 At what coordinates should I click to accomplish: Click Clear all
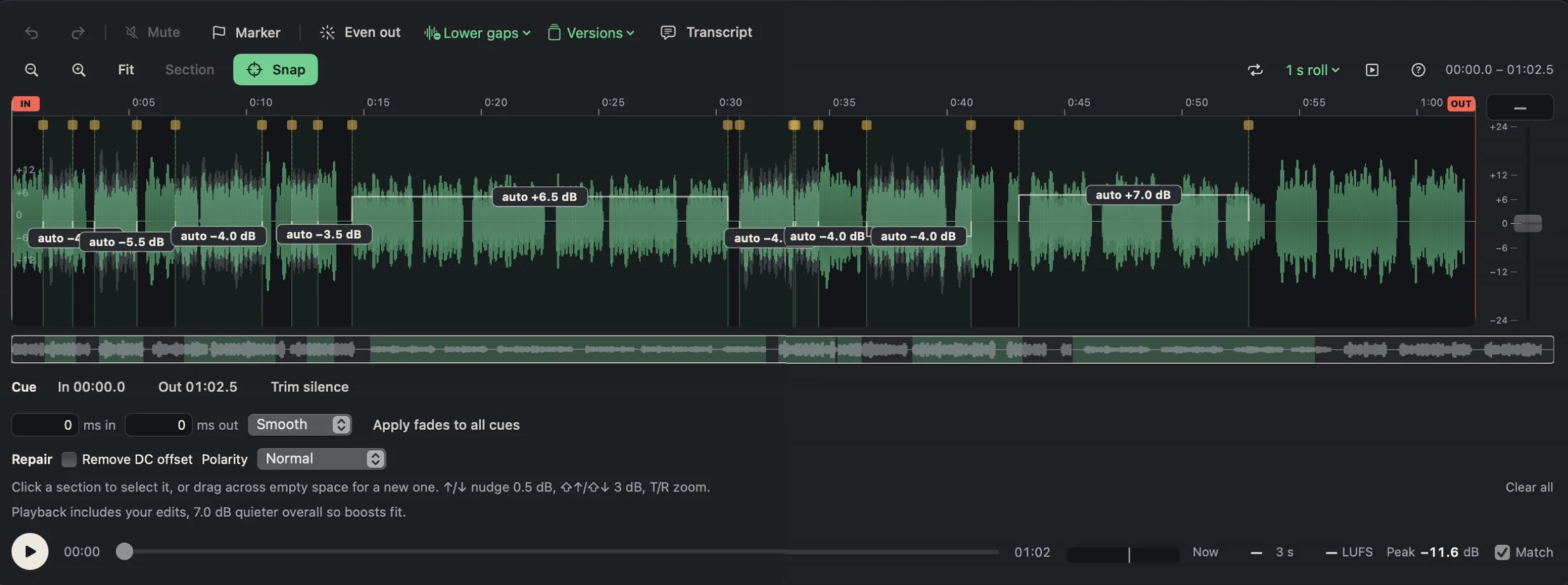pyautogui.click(x=1529, y=487)
